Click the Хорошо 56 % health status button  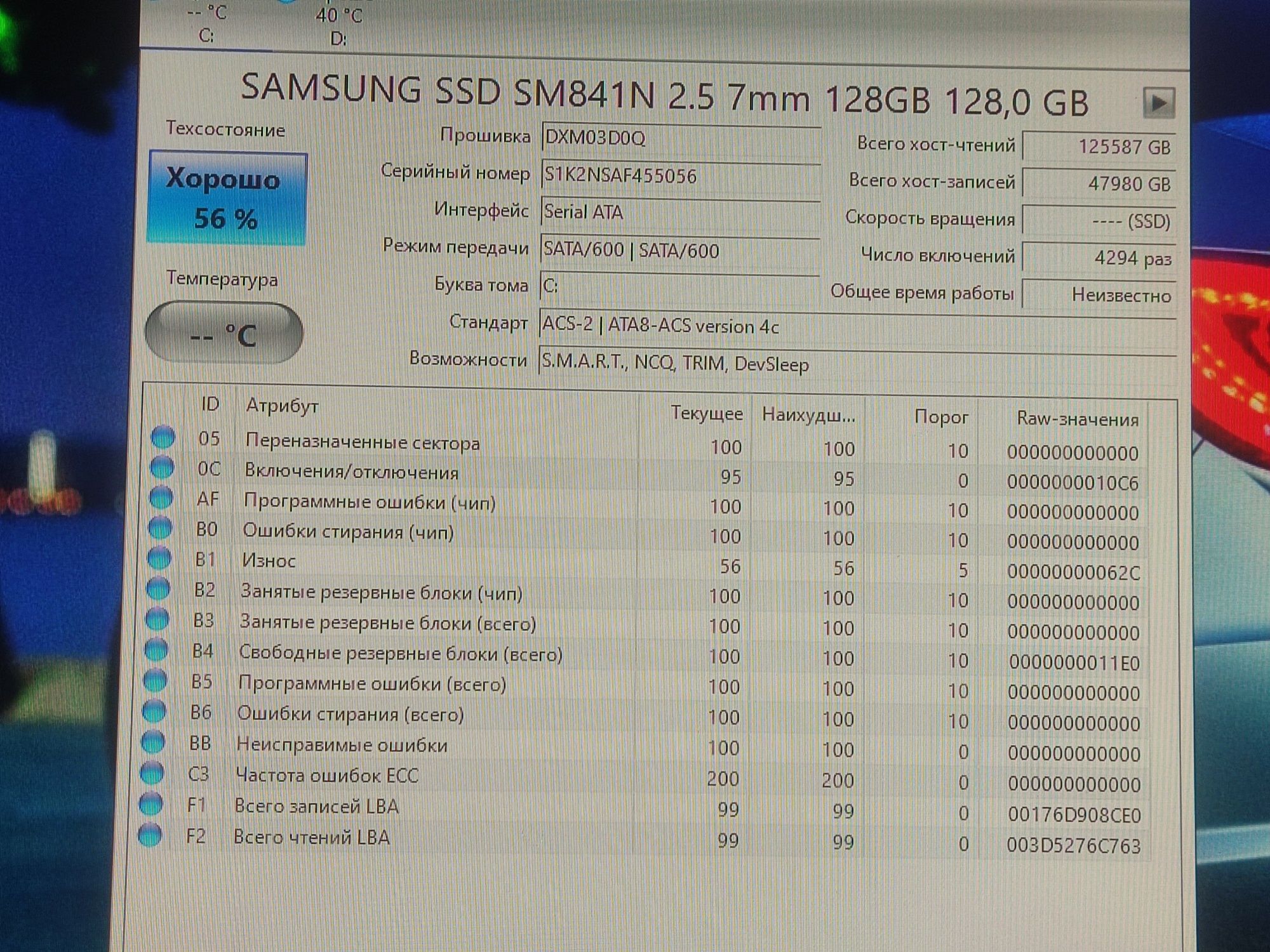(x=227, y=198)
